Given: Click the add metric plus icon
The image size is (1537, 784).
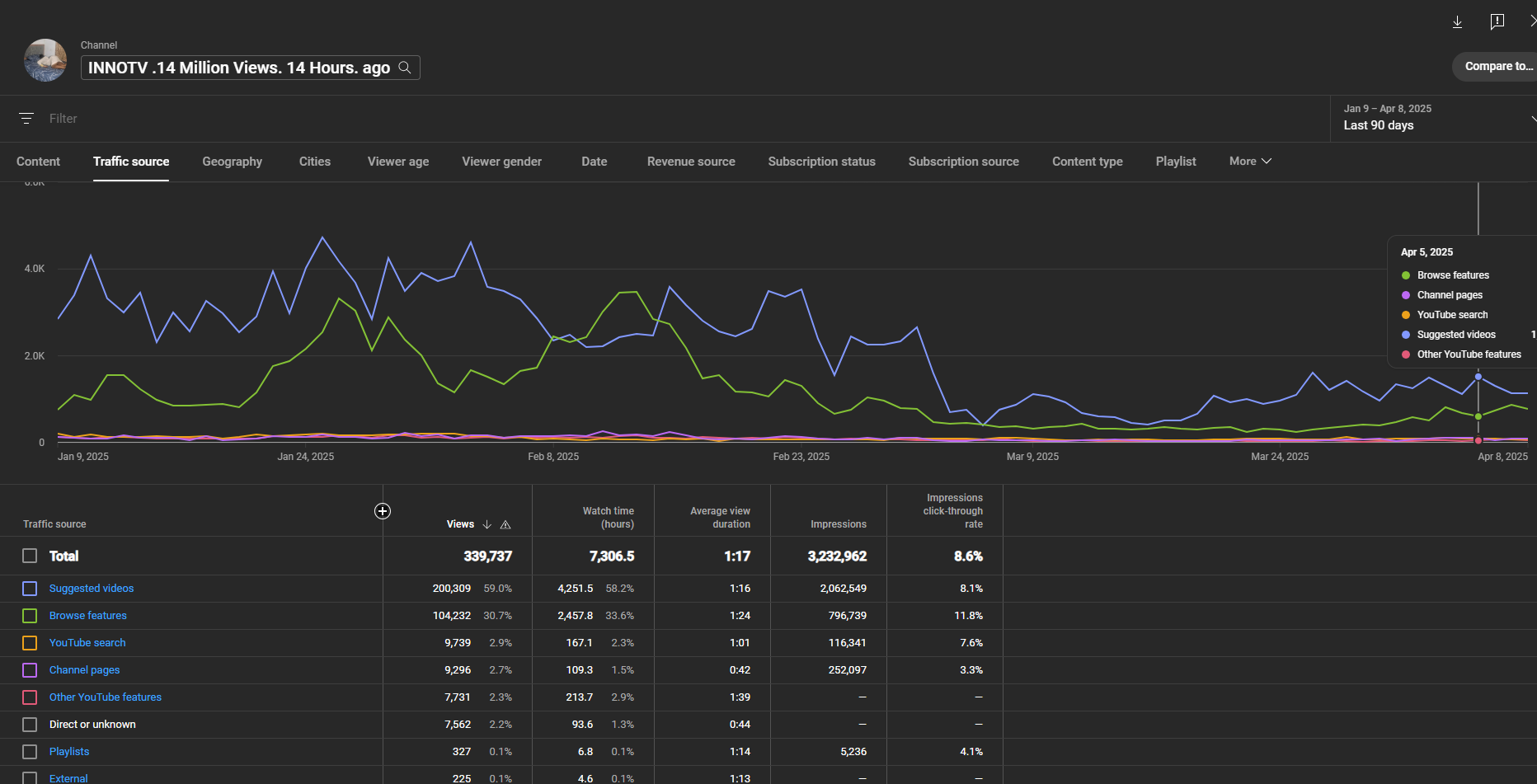Looking at the screenshot, I should 383,511.
